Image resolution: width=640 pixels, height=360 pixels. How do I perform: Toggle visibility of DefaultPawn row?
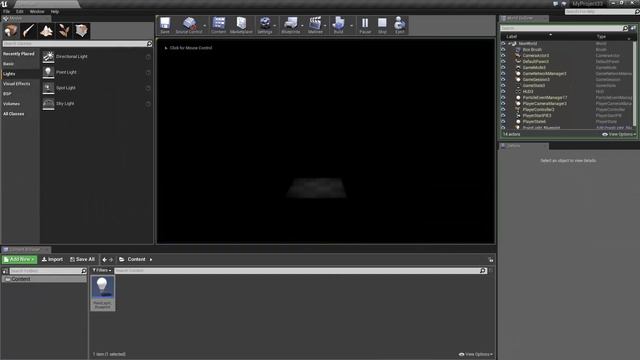point(503,62)
